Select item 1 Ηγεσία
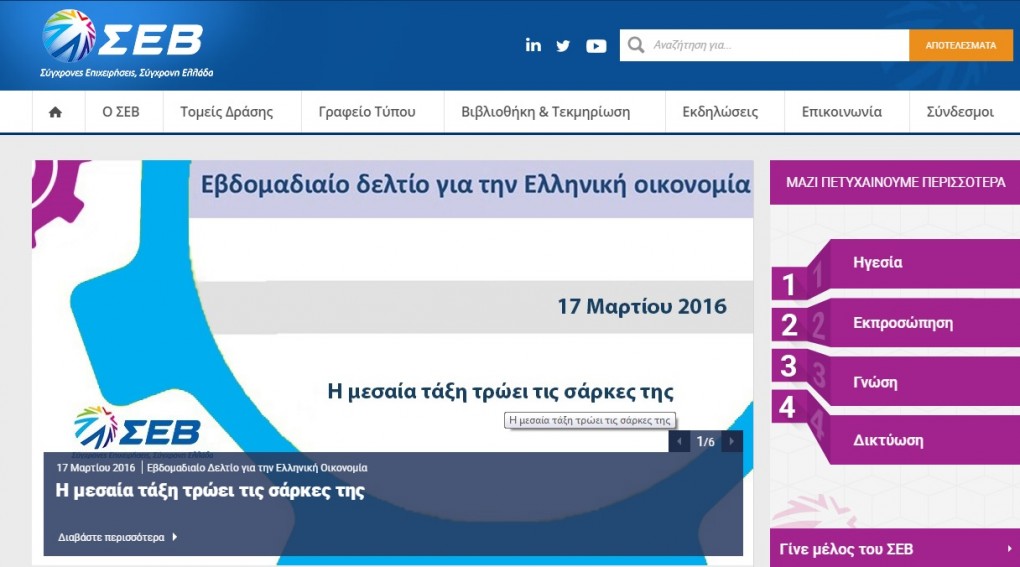 pos(896,269)
